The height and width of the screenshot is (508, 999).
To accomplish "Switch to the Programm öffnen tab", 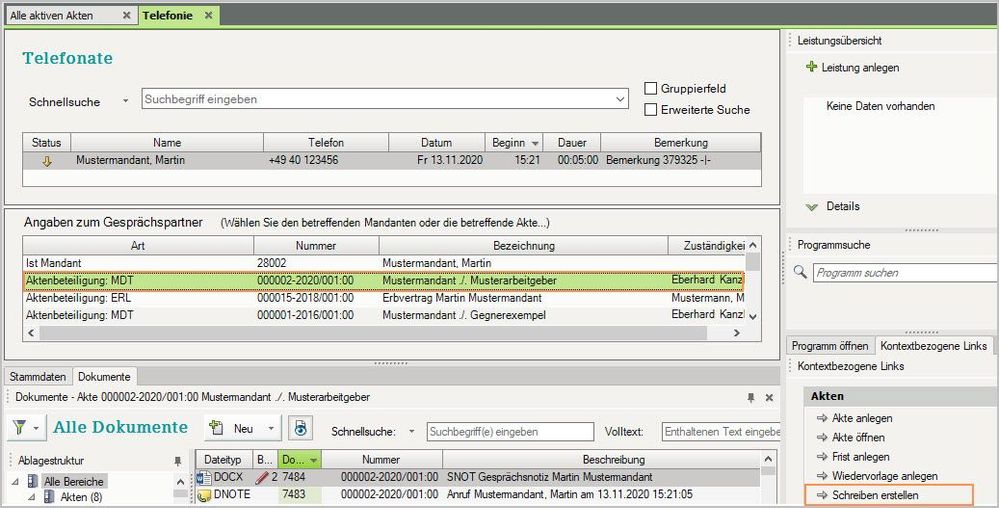I will (829, 346).
